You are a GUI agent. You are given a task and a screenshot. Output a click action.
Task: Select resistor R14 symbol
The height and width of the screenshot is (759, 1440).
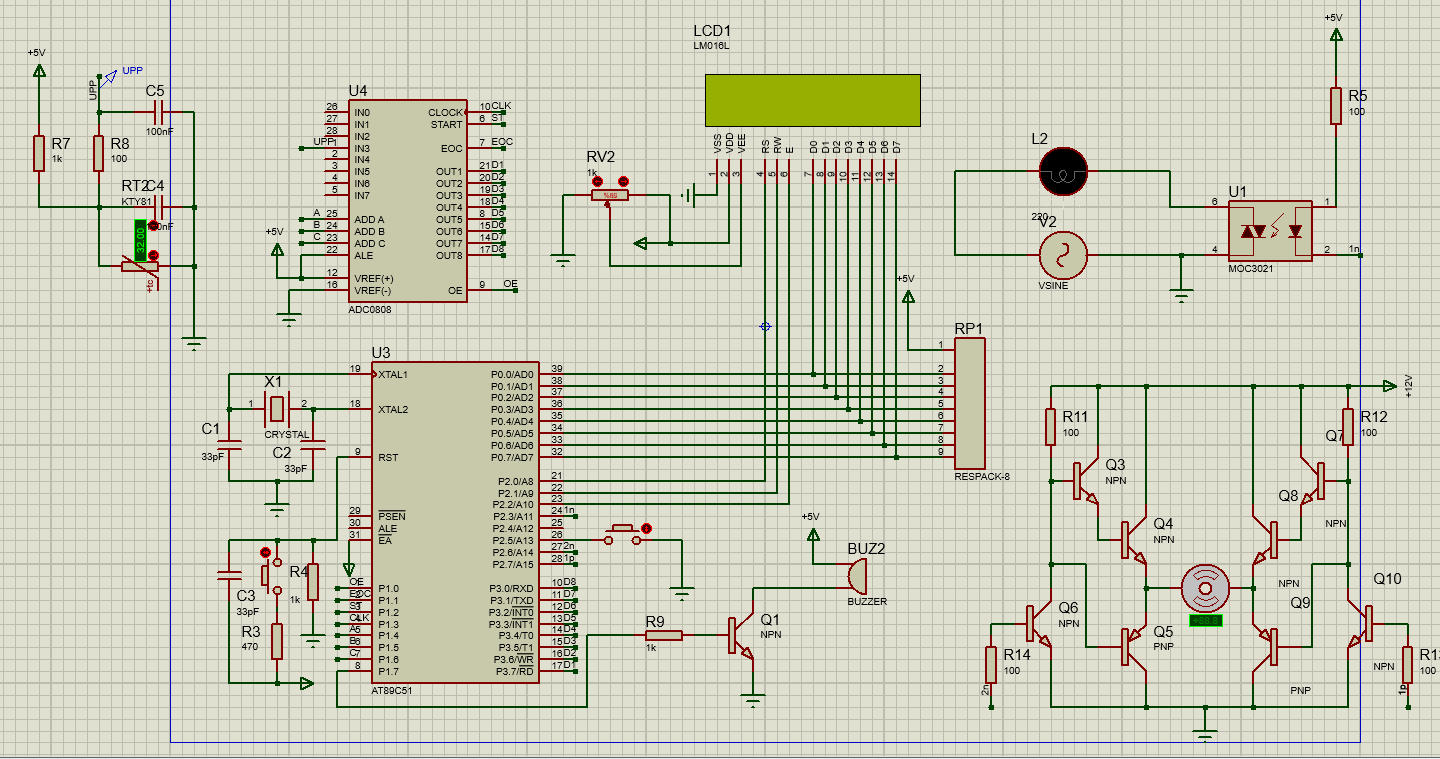pyautogui.click(x=991, y=665)
